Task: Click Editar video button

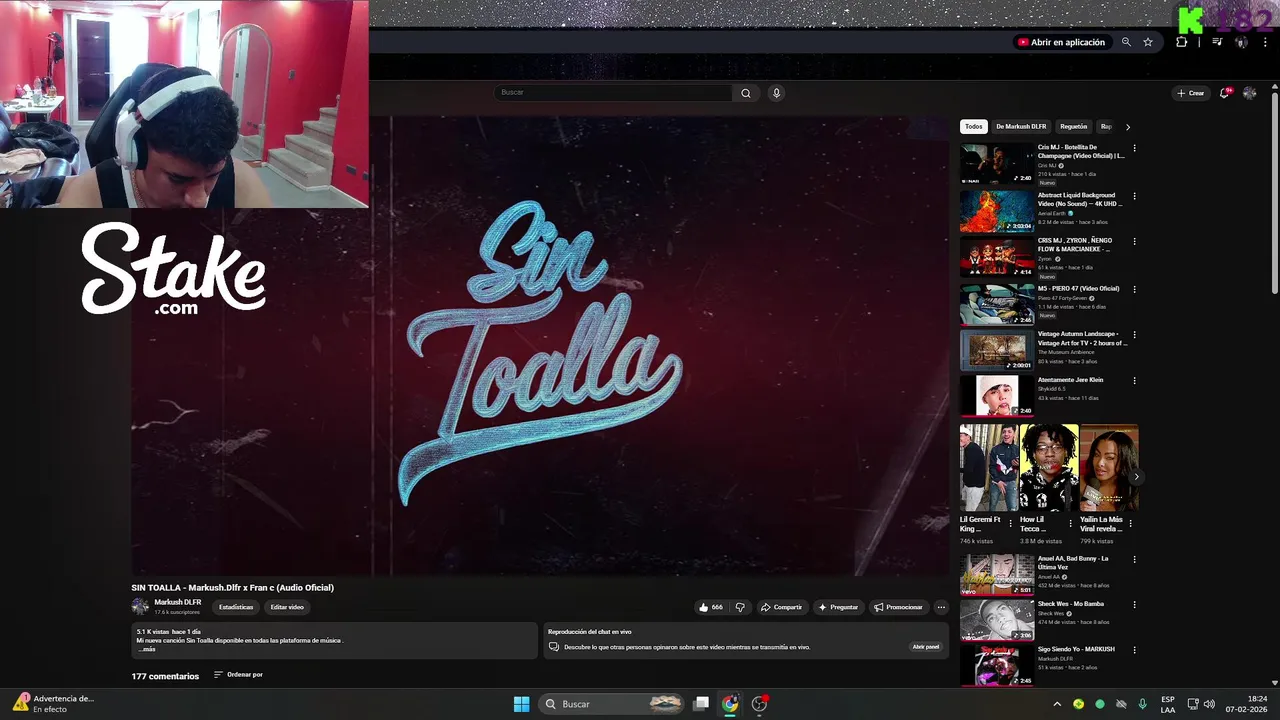Action: tap(287, 607)
